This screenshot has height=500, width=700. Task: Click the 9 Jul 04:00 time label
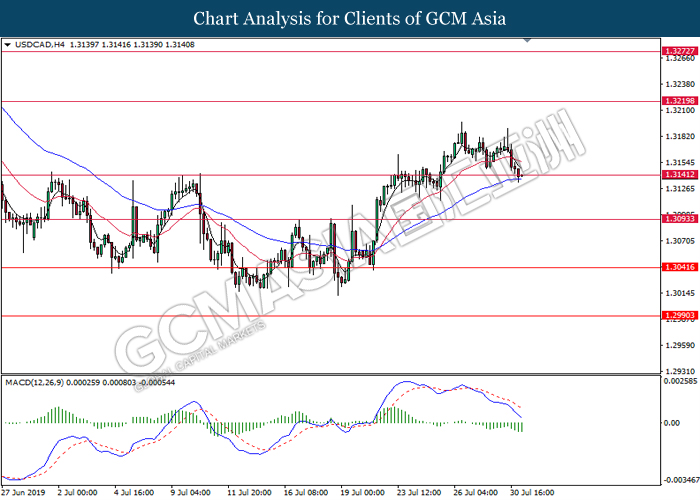tap(191, 492)
